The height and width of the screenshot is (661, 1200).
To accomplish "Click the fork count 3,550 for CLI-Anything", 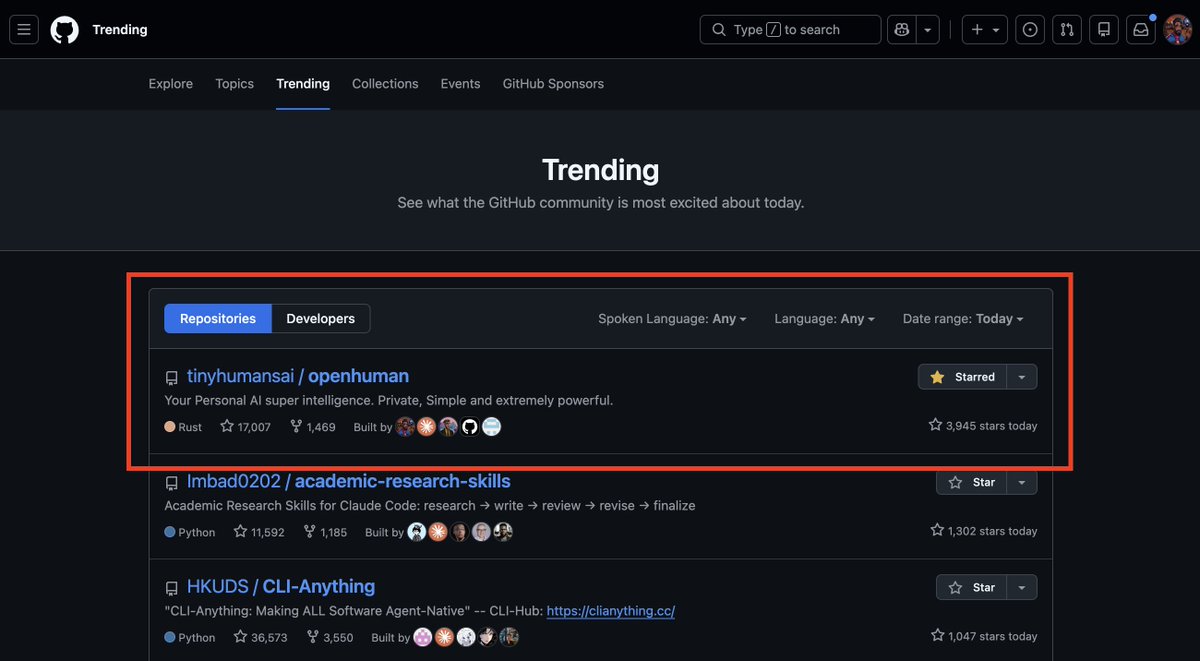I will [x=329, y=637].
